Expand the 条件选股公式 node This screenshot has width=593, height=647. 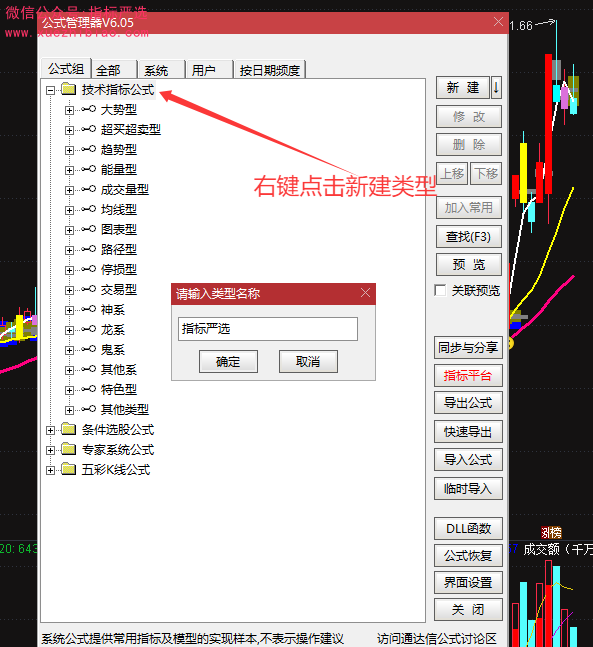pos(50,430)
